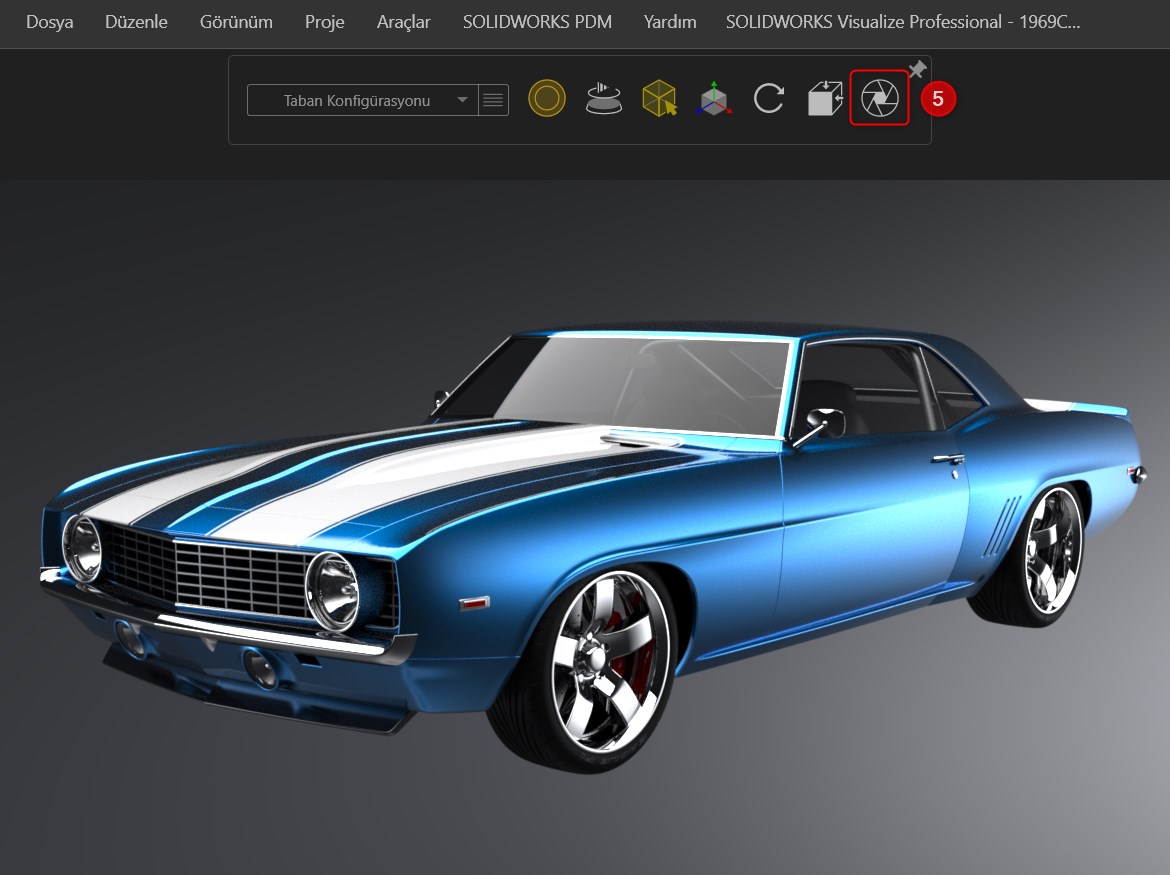Click the import cube icon

[824, 99]
